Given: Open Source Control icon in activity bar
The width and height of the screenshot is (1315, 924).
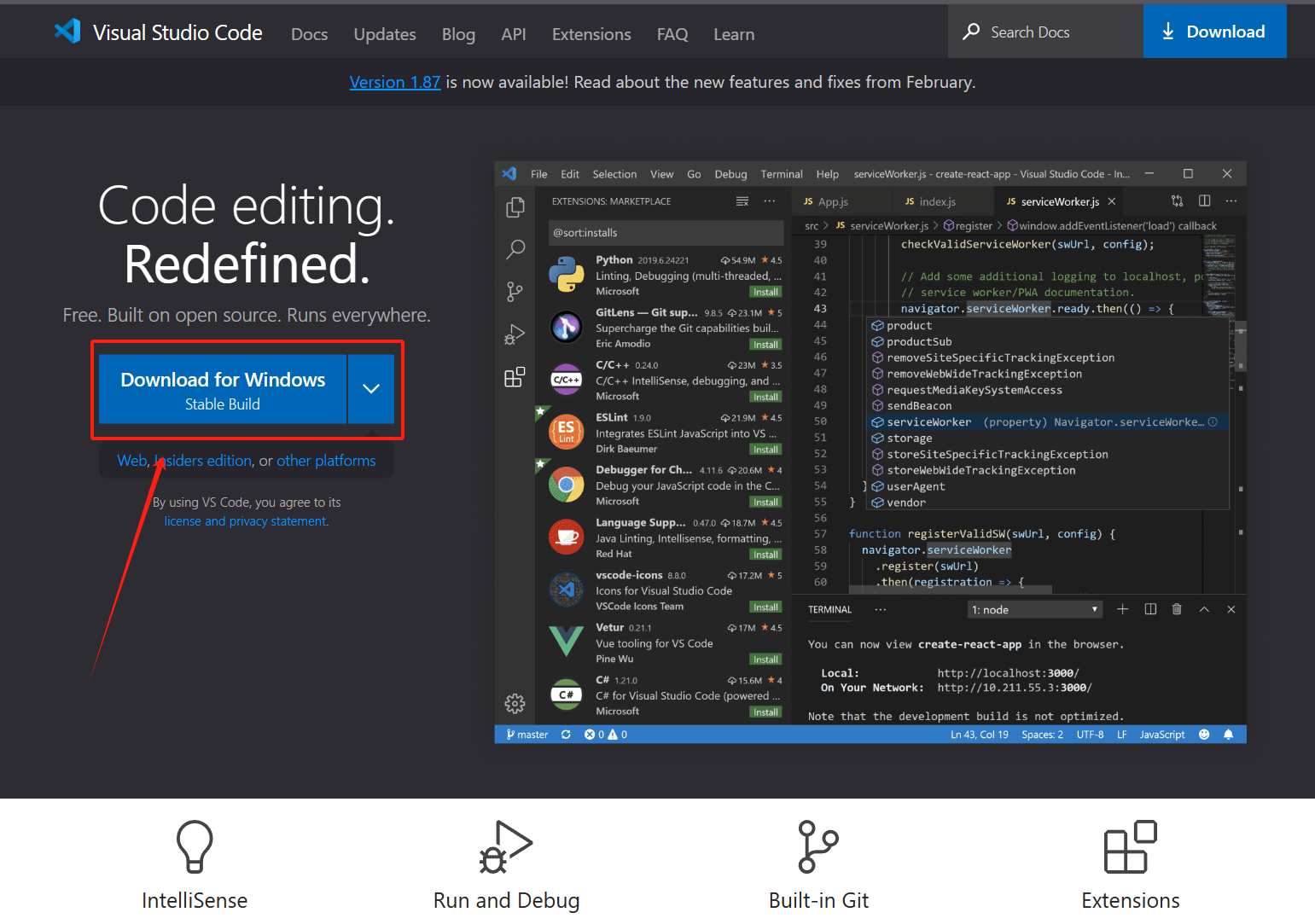Looking at the screenshot, I should pos(515,292).
